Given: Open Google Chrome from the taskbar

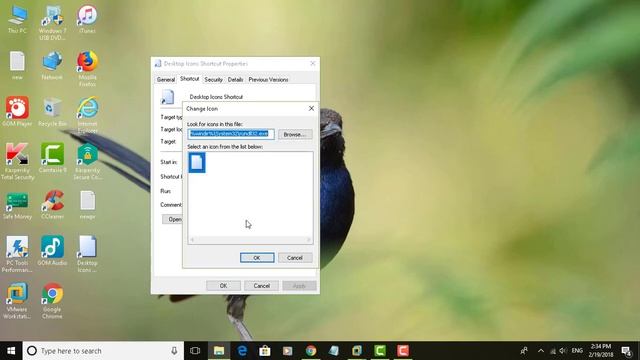Looking at the screenshot, I should [311, 351].
